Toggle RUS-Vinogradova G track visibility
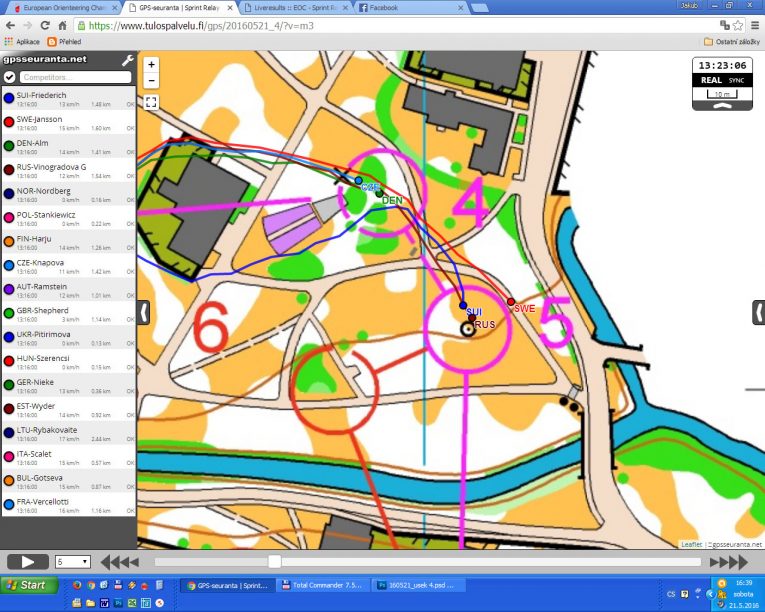 pyautogui.click(x=9, y=170)
